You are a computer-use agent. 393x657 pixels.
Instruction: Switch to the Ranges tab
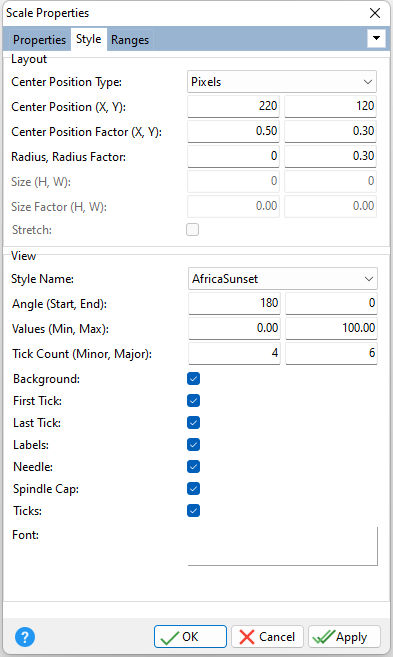130,40
